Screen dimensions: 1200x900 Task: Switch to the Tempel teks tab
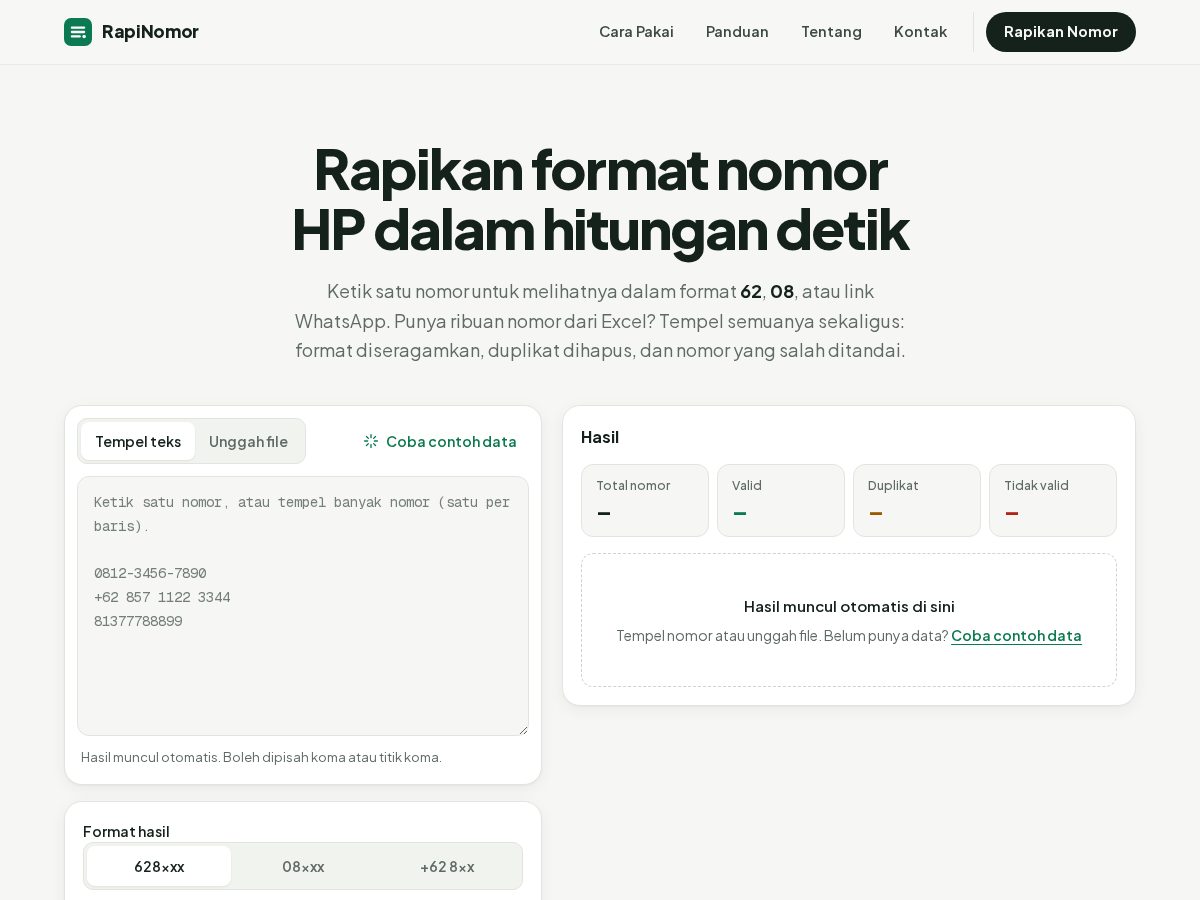coord(138,441)
